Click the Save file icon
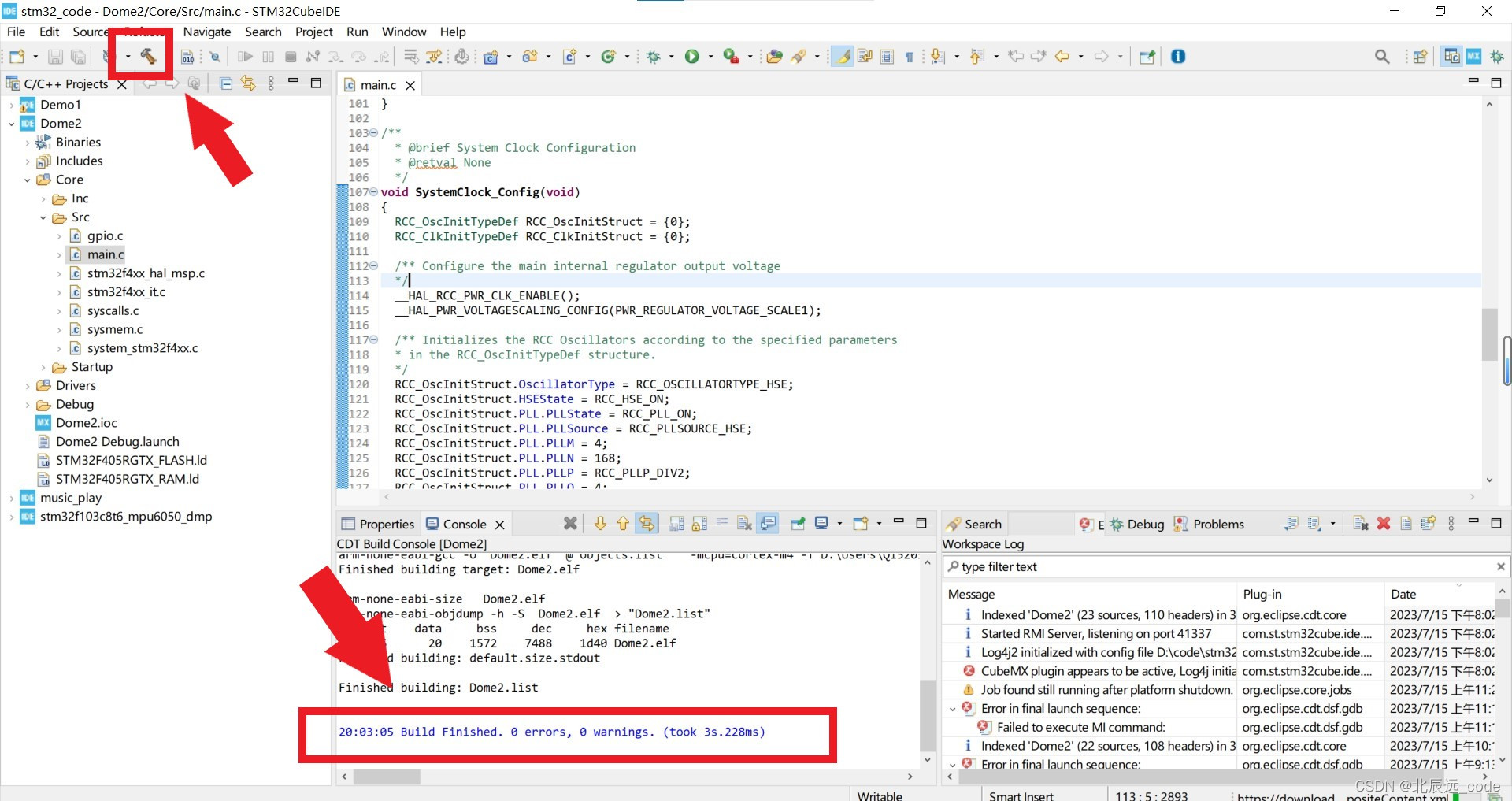Screen dimensions: 1512x801 [55, 57]
